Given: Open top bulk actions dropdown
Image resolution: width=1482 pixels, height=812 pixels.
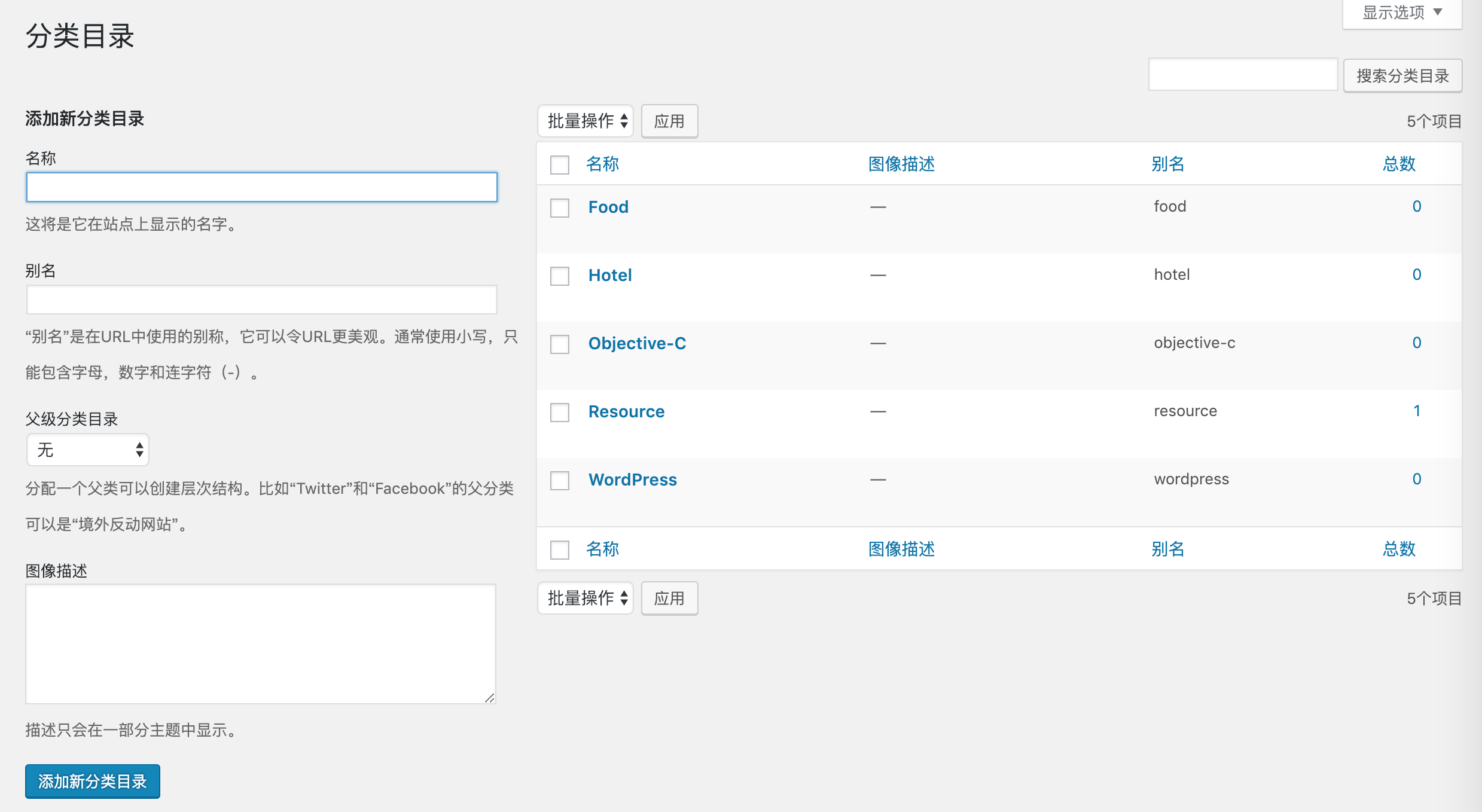Looking at the screenshot, I should (x=586, y=121).
